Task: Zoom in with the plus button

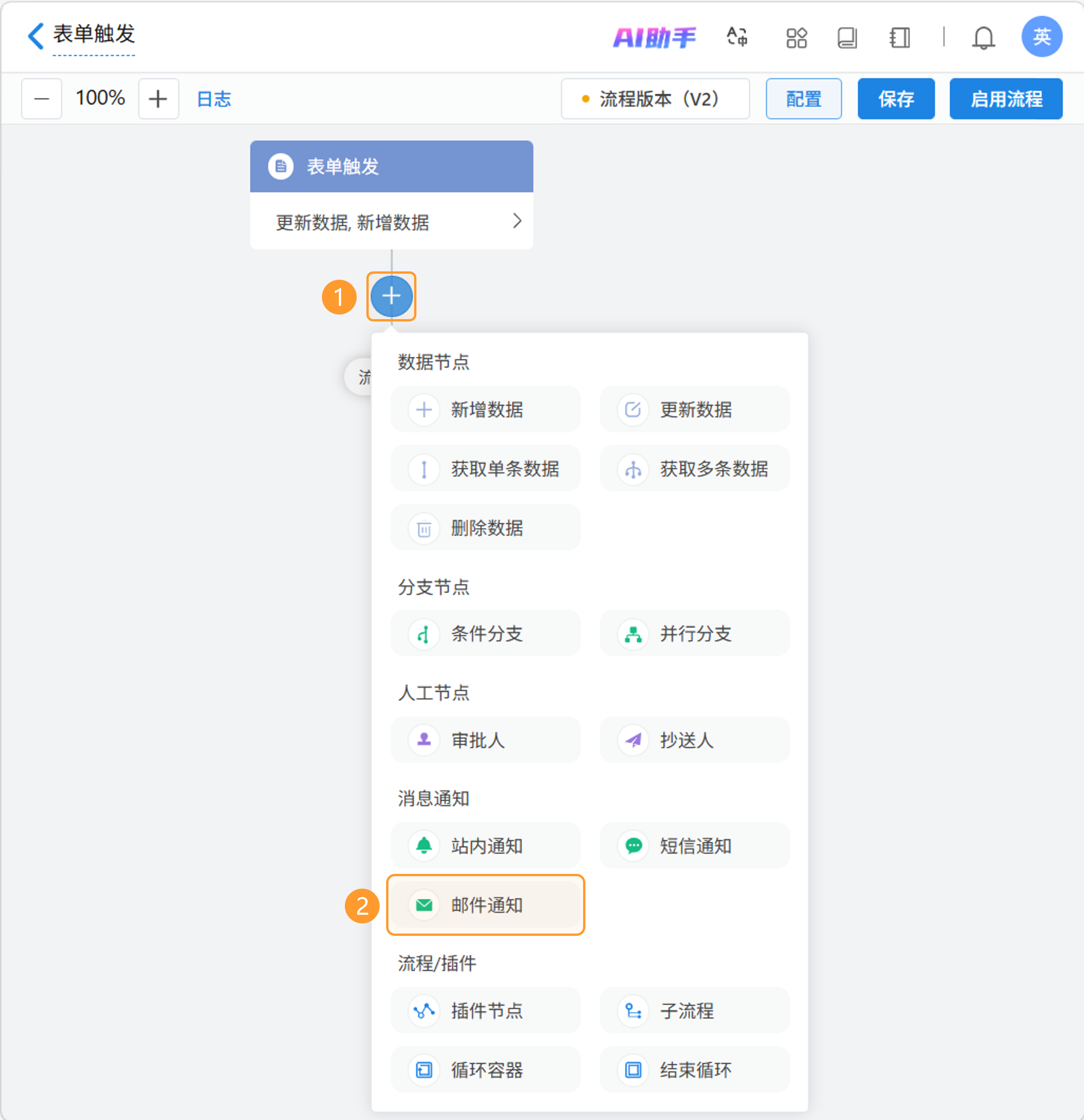Action: click(x=158, y=99)
